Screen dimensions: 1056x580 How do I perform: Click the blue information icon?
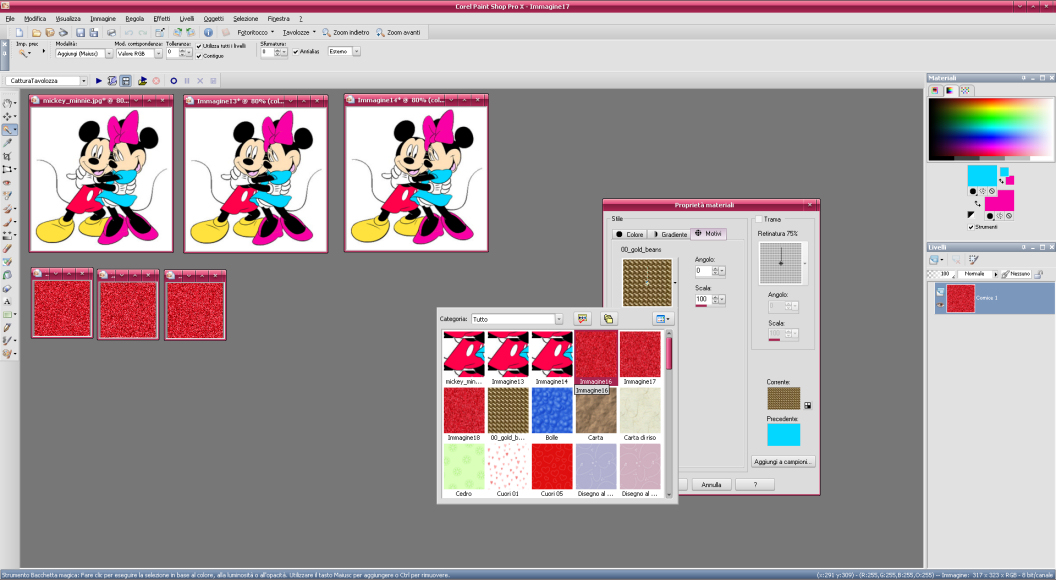tap(208, 32)
